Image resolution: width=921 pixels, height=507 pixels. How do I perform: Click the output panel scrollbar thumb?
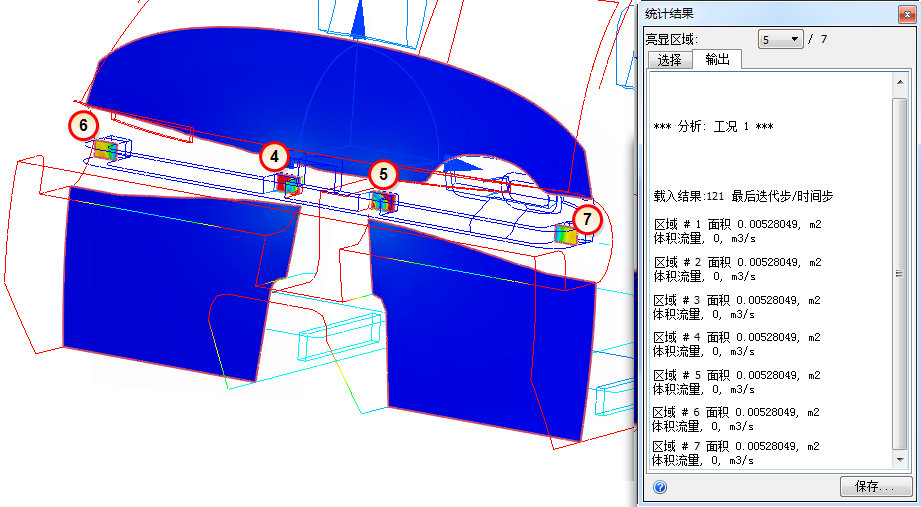pos(900,273)
